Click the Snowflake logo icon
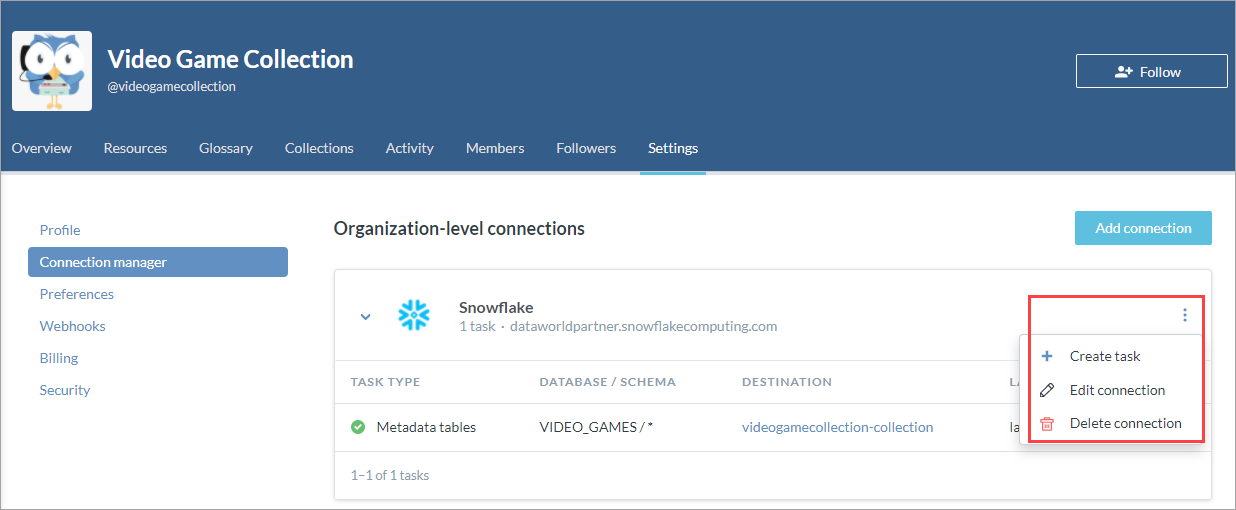 (414, 316)
